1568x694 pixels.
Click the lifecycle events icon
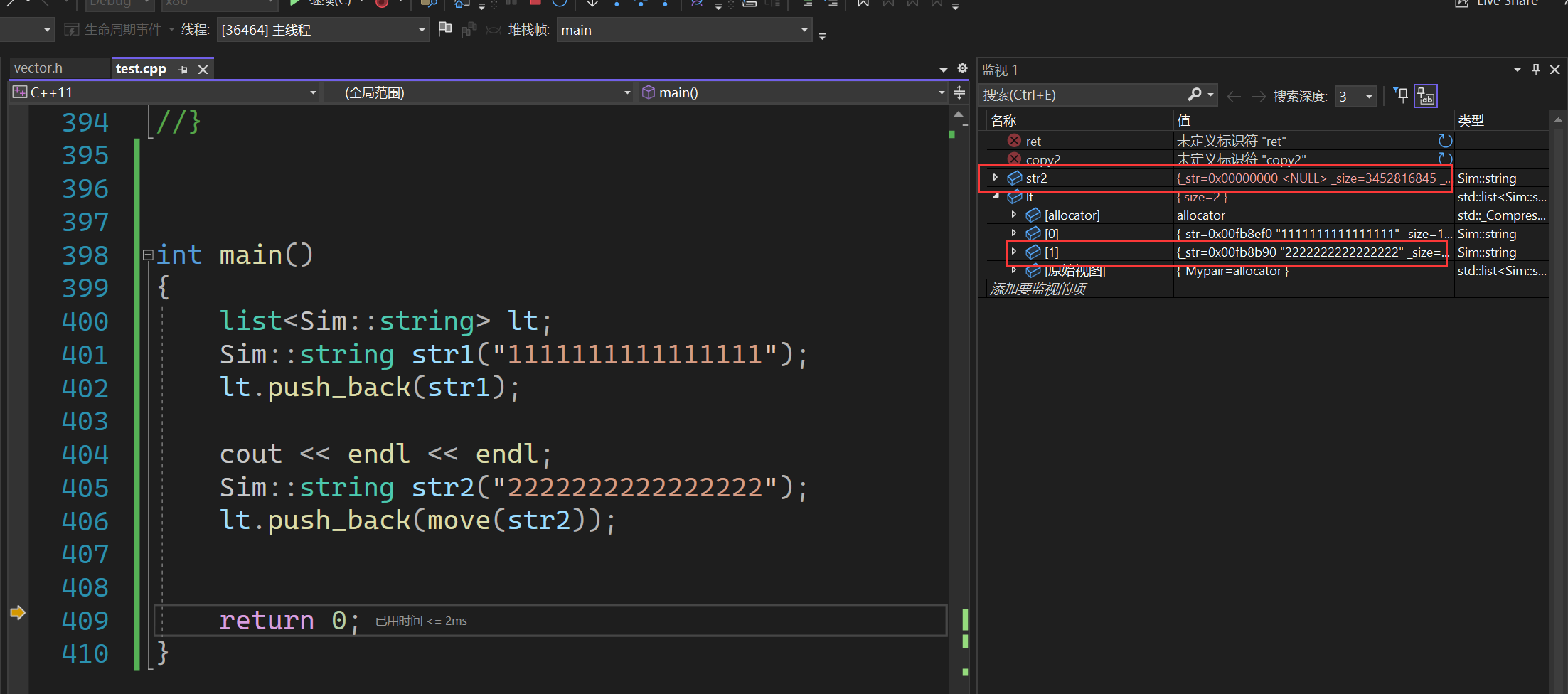point(71,30)
